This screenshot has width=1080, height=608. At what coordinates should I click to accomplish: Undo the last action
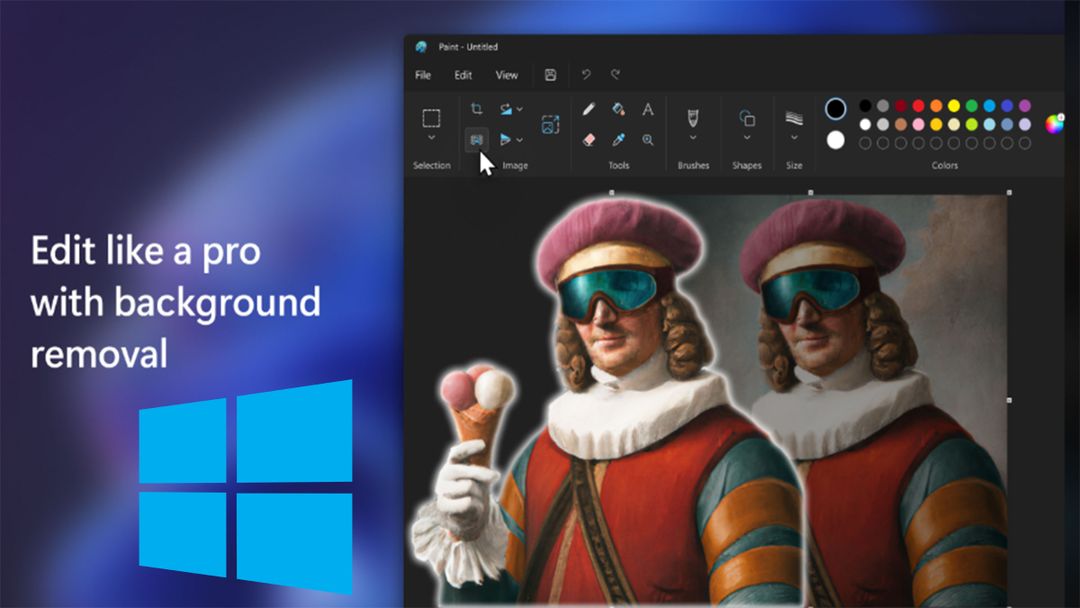[x=587, y=75]
